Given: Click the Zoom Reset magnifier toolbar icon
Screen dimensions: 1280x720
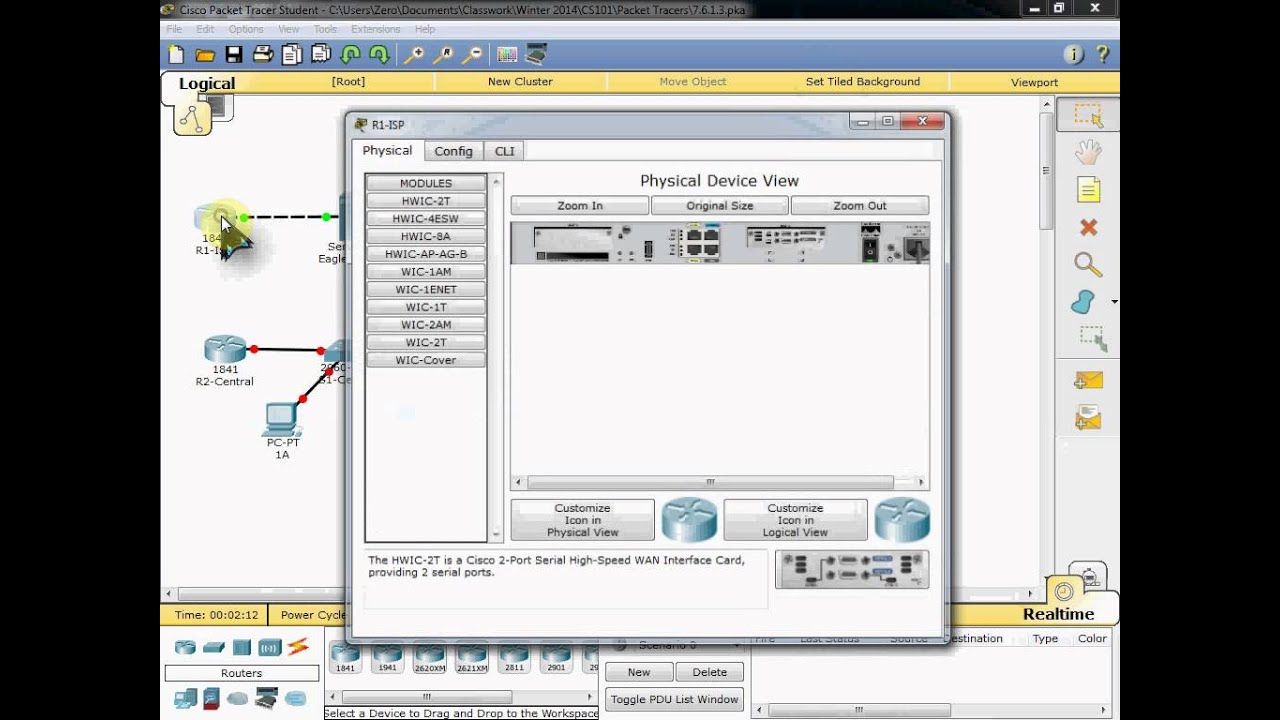Looking at the screenshot, I should [443, 55].
